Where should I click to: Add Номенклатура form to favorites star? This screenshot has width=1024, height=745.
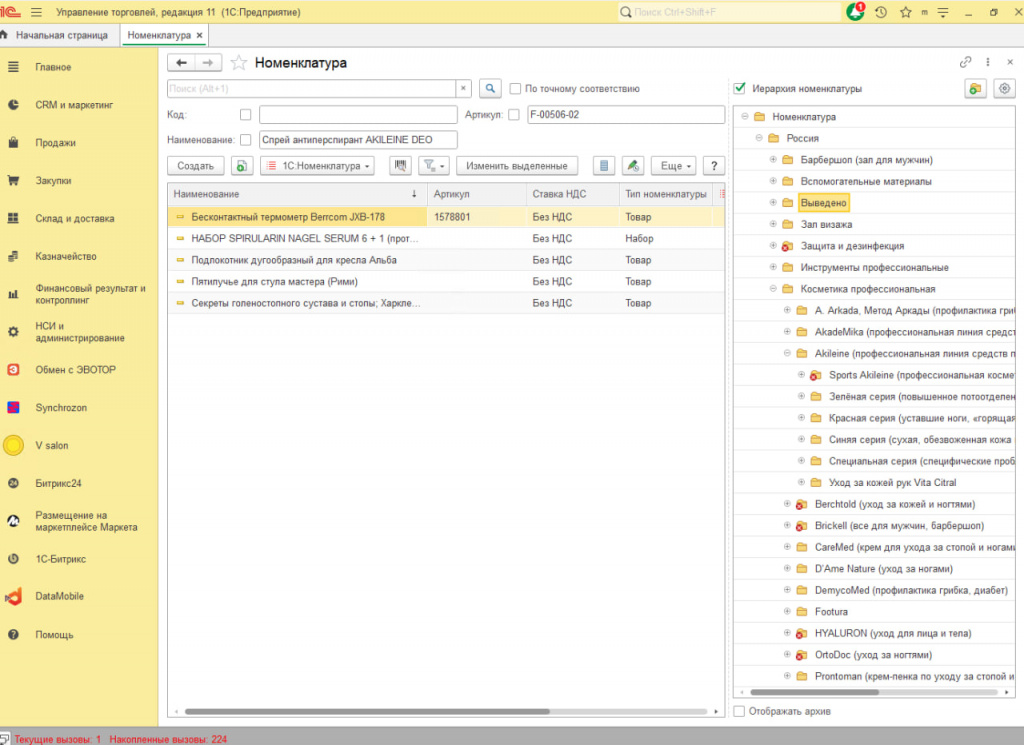coord(238,63)
